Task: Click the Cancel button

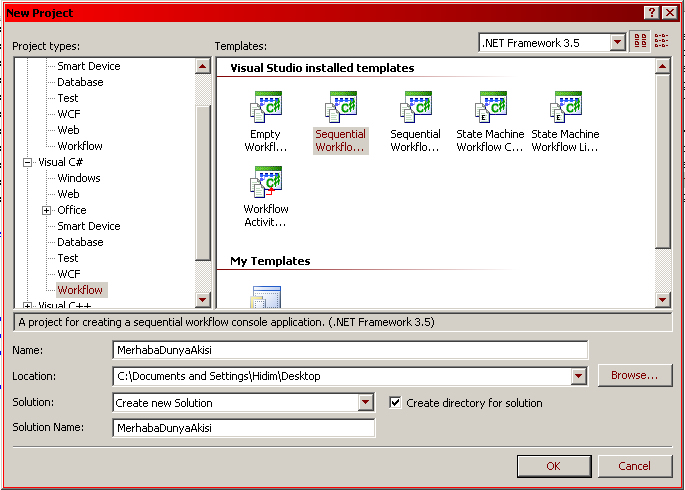Action: [x=635, y=466]
